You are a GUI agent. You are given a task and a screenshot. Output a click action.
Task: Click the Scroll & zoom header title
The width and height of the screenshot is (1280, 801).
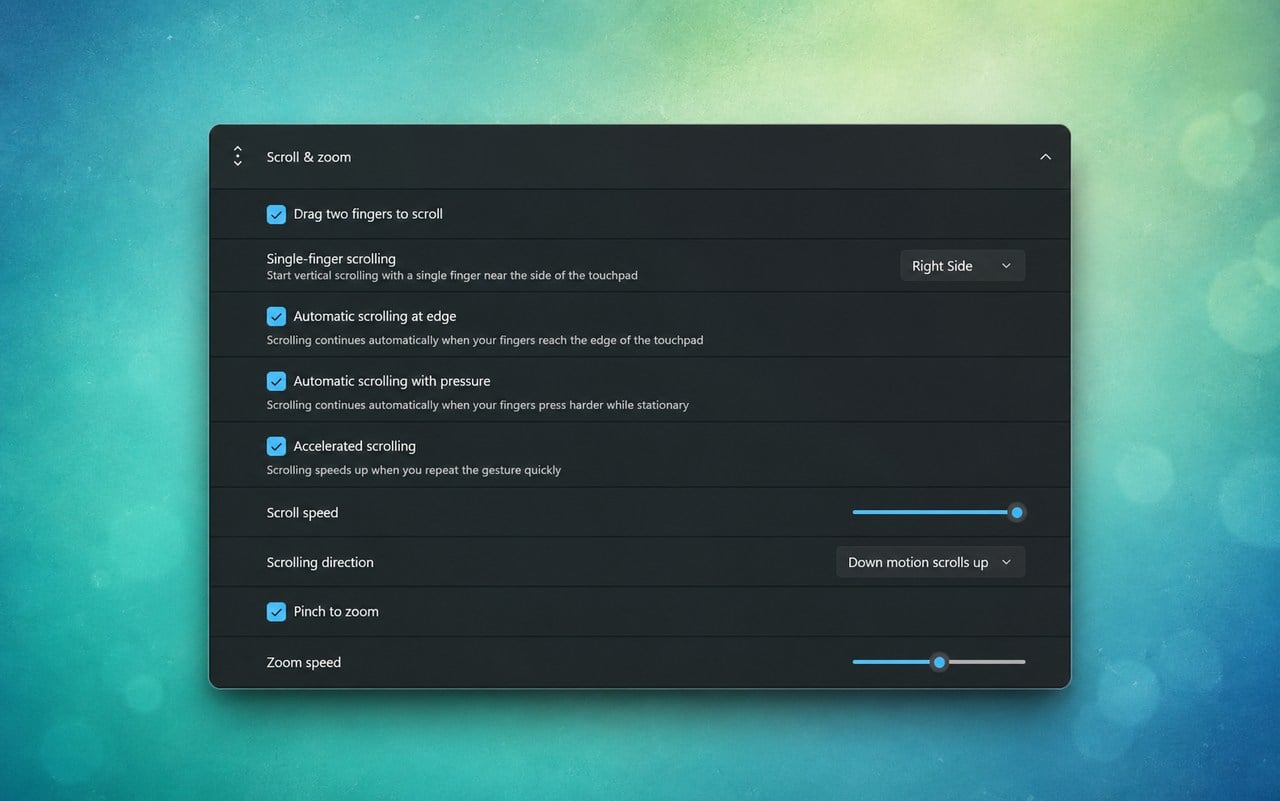click(308, 157)
